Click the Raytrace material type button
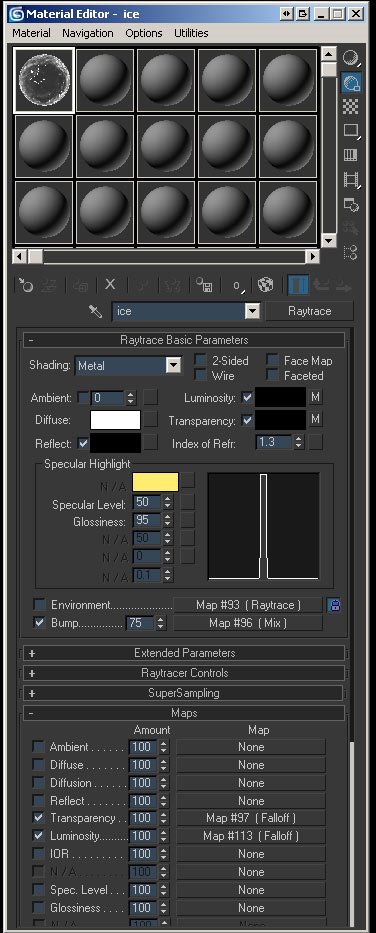Image resolution: width=376 pixels, height=933 pixels. 309,311
